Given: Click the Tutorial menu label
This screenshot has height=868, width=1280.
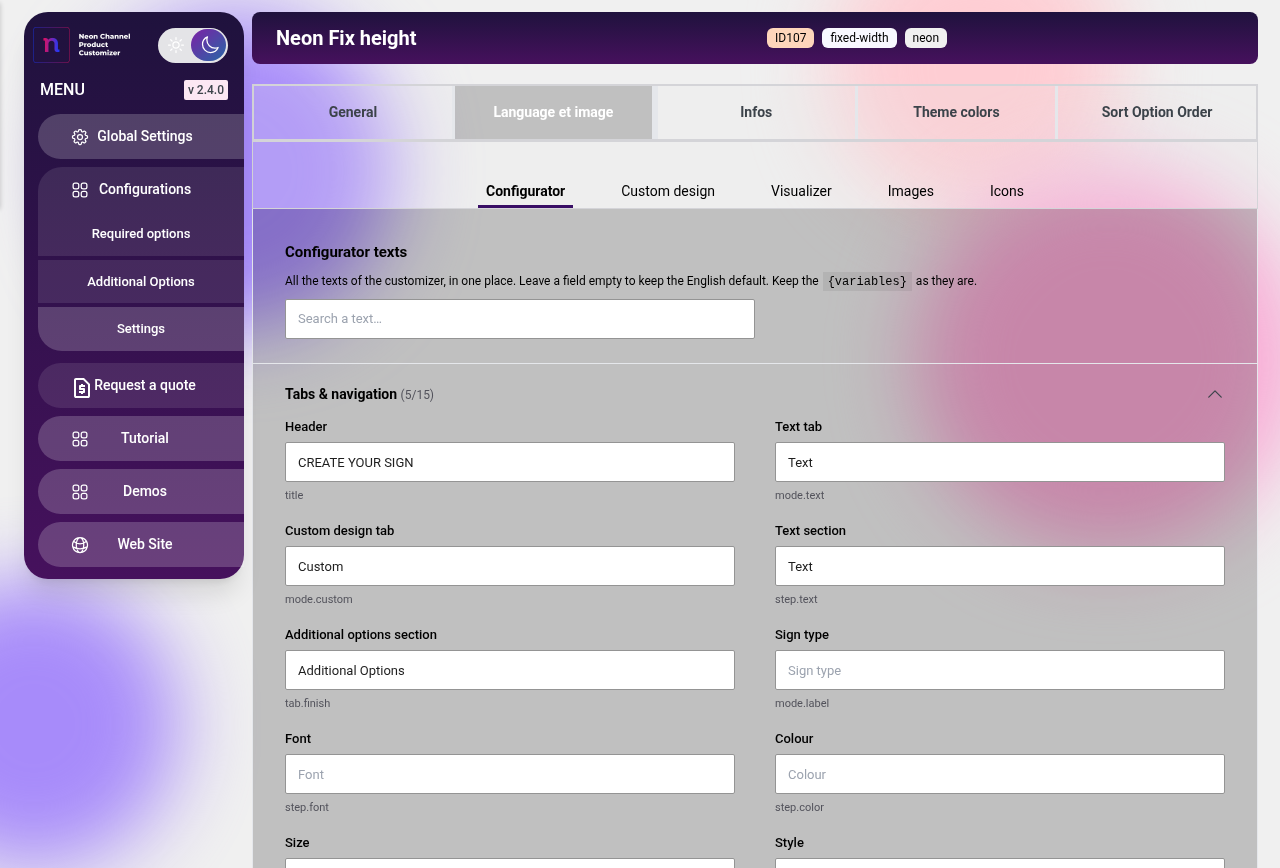Looking at the screenshot, I should coord(145,438).
